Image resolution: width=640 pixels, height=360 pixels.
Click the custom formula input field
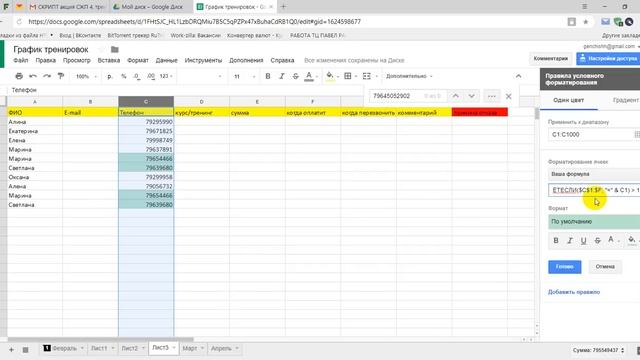pos(594,190)
